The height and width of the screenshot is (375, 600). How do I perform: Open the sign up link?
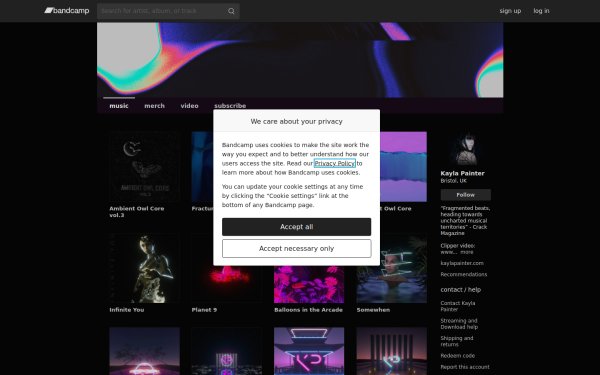pos(510,11)
